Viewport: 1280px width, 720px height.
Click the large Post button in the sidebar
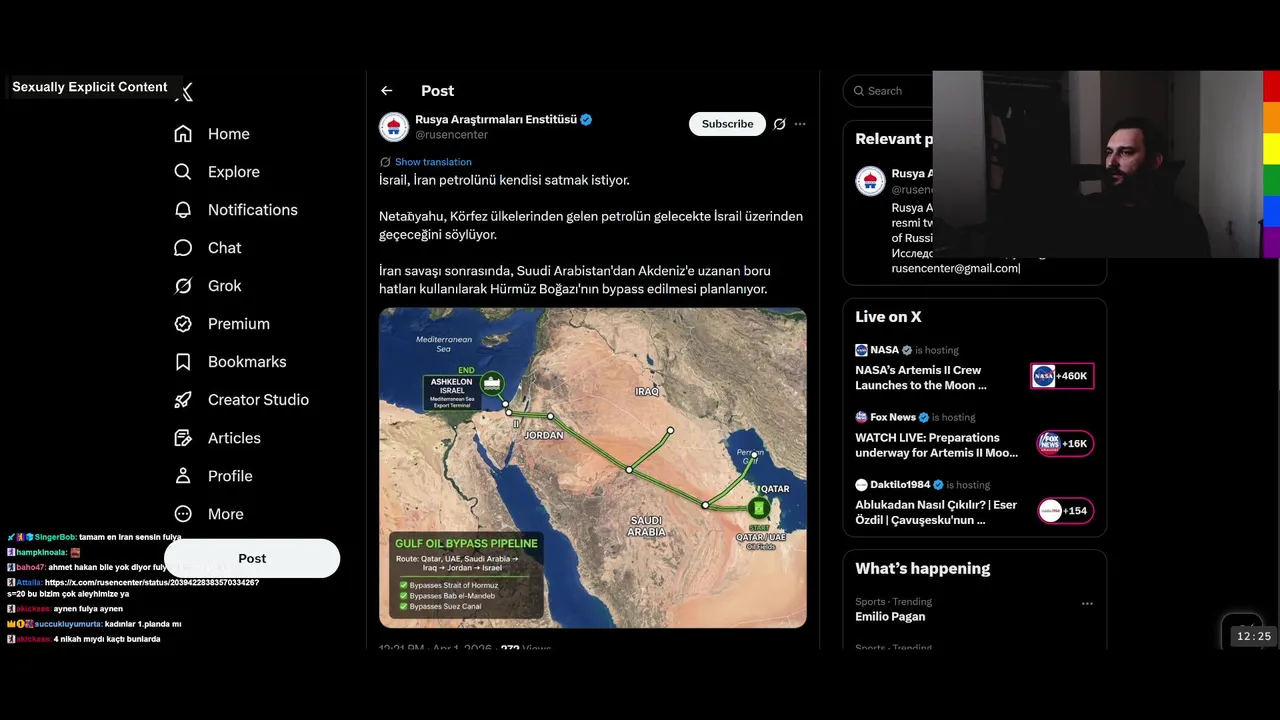[x=252, y=558]
